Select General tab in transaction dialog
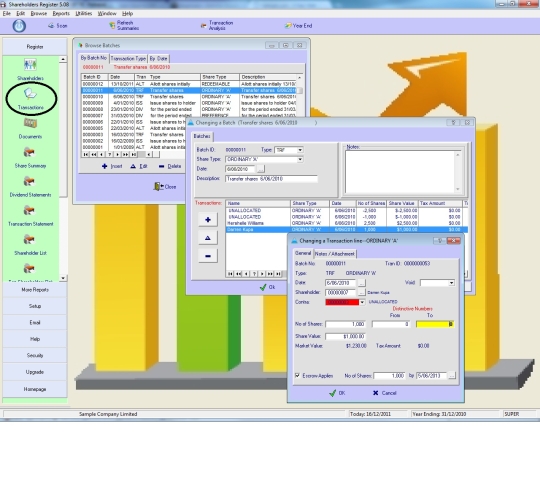Viewport: 540px width, 493px height. [303, 253]
